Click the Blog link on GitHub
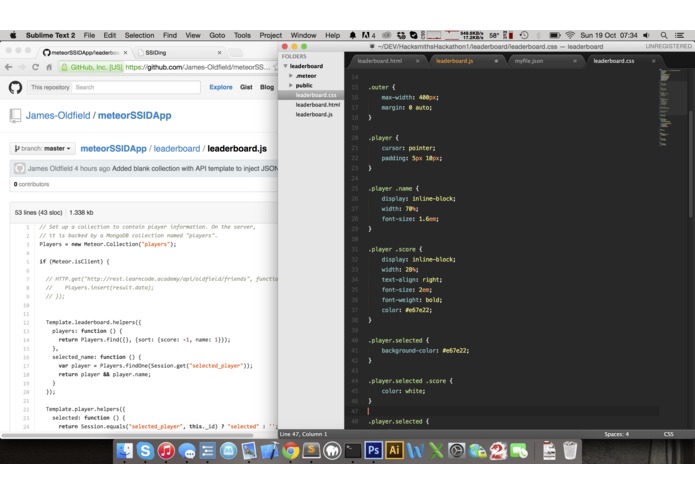The width and height of the screenshot is (695, 494). pos(267,87)
